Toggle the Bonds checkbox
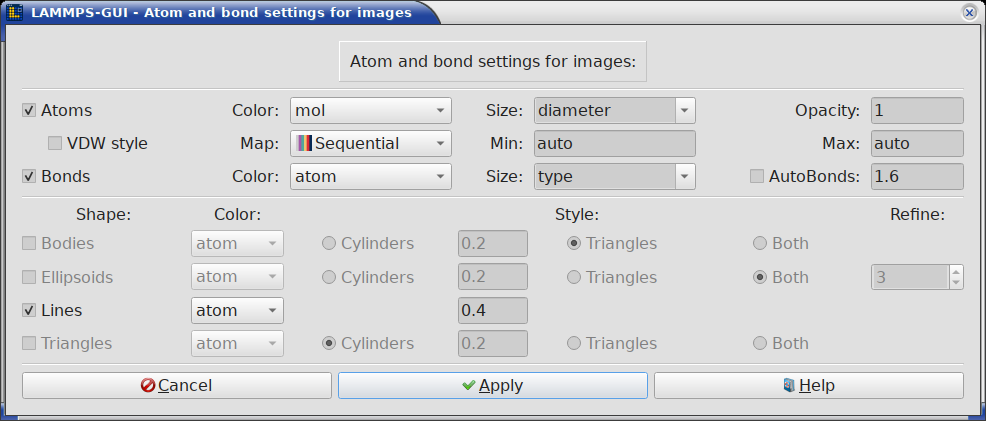986x421 pixels. point(30,177)
